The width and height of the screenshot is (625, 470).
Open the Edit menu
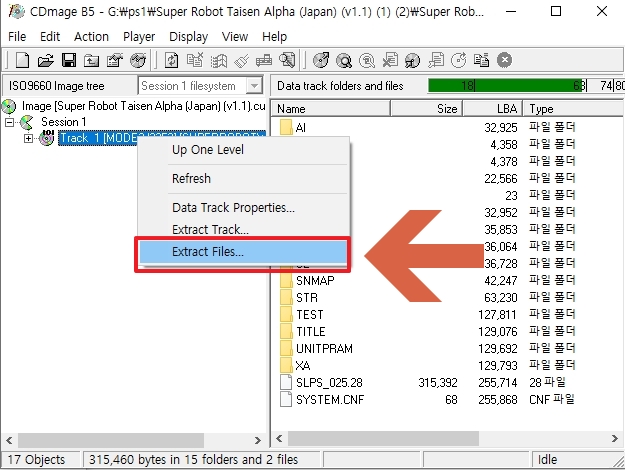point(50,37)
